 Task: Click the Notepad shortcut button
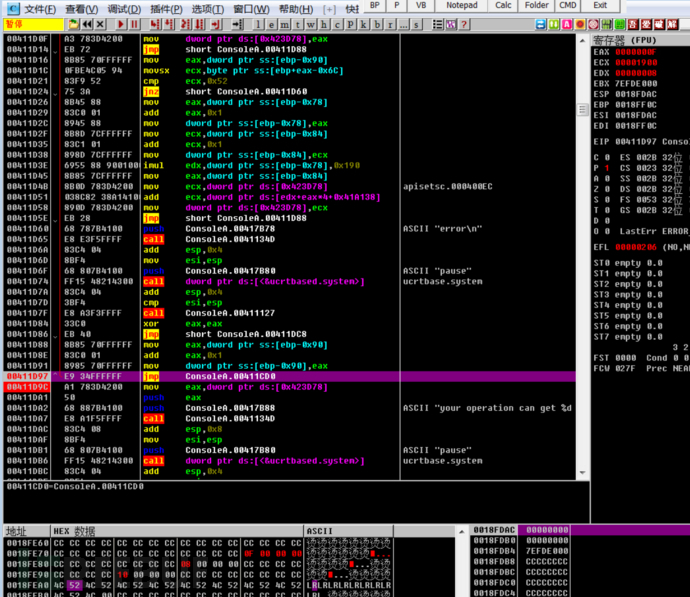(462, 5)
